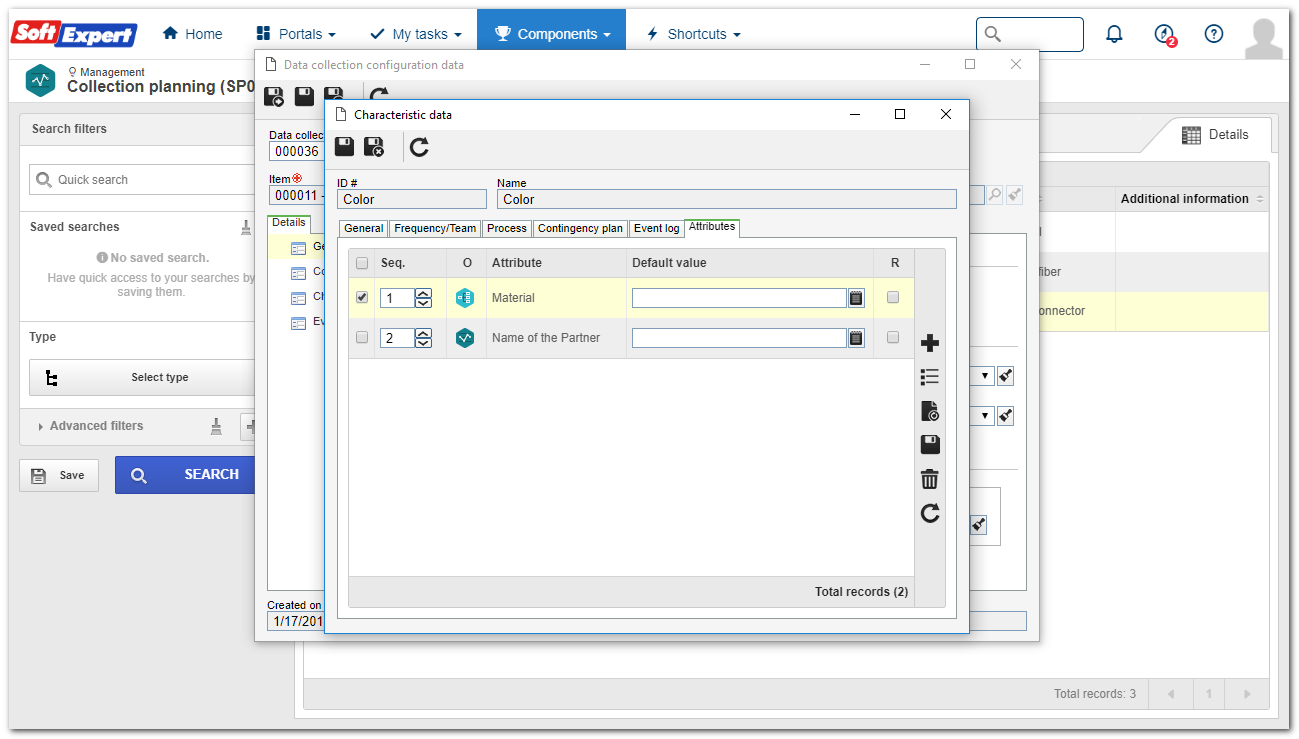Viewport: 1299px width, 739px height.
Task: Open the My tasks dropdown
Action: (x=416, y=34)
